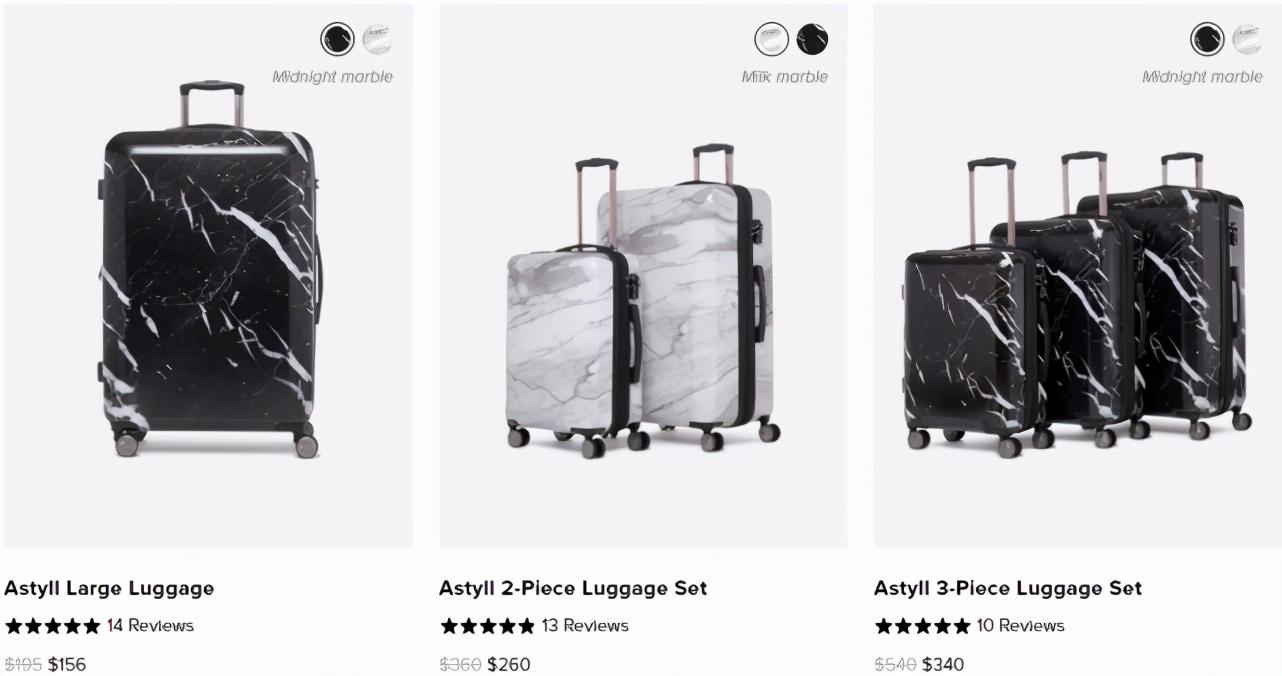Choose milk marble swatch on 2-Piece Set
Viewport: 1282px width, 676px height.
[771, 40]
